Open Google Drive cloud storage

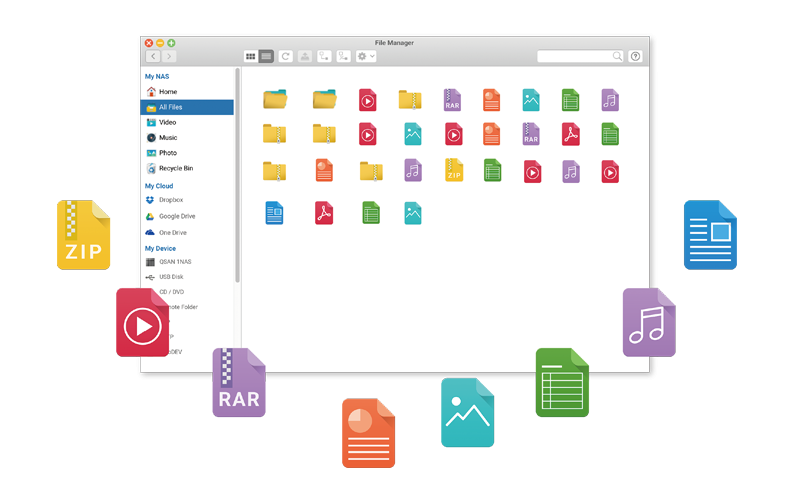pos(176,216)
